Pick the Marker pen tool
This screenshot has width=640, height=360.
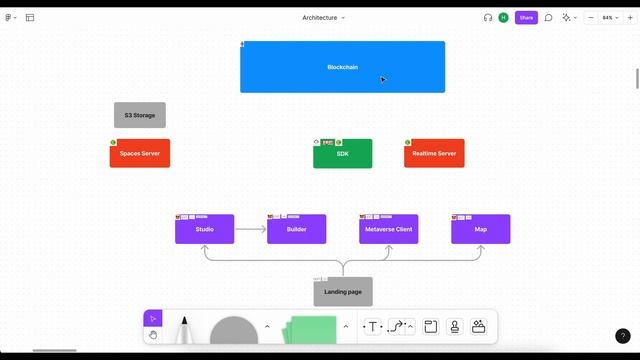tap(184, 329)
